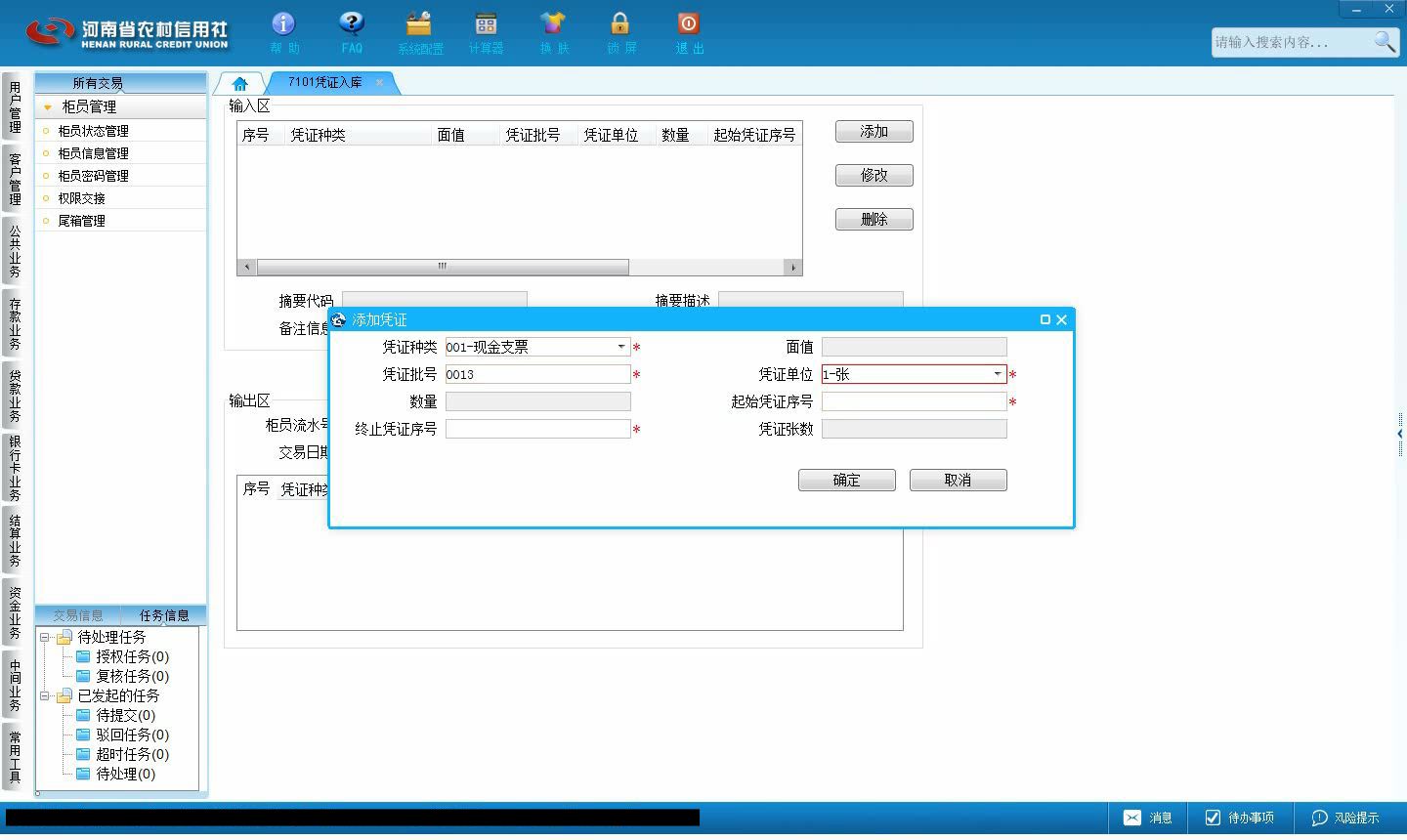Click the input table horizontal scrollbar
The width and height of the screenshot is (1407, 840).
pos(443,267)
